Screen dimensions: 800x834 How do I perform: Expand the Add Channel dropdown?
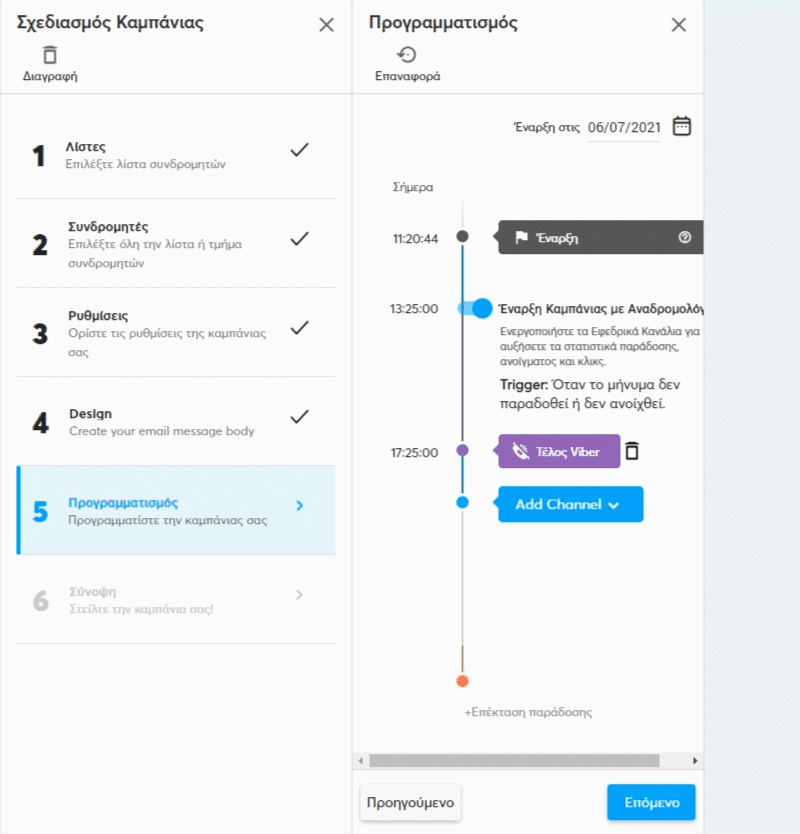tap(570, 505)
